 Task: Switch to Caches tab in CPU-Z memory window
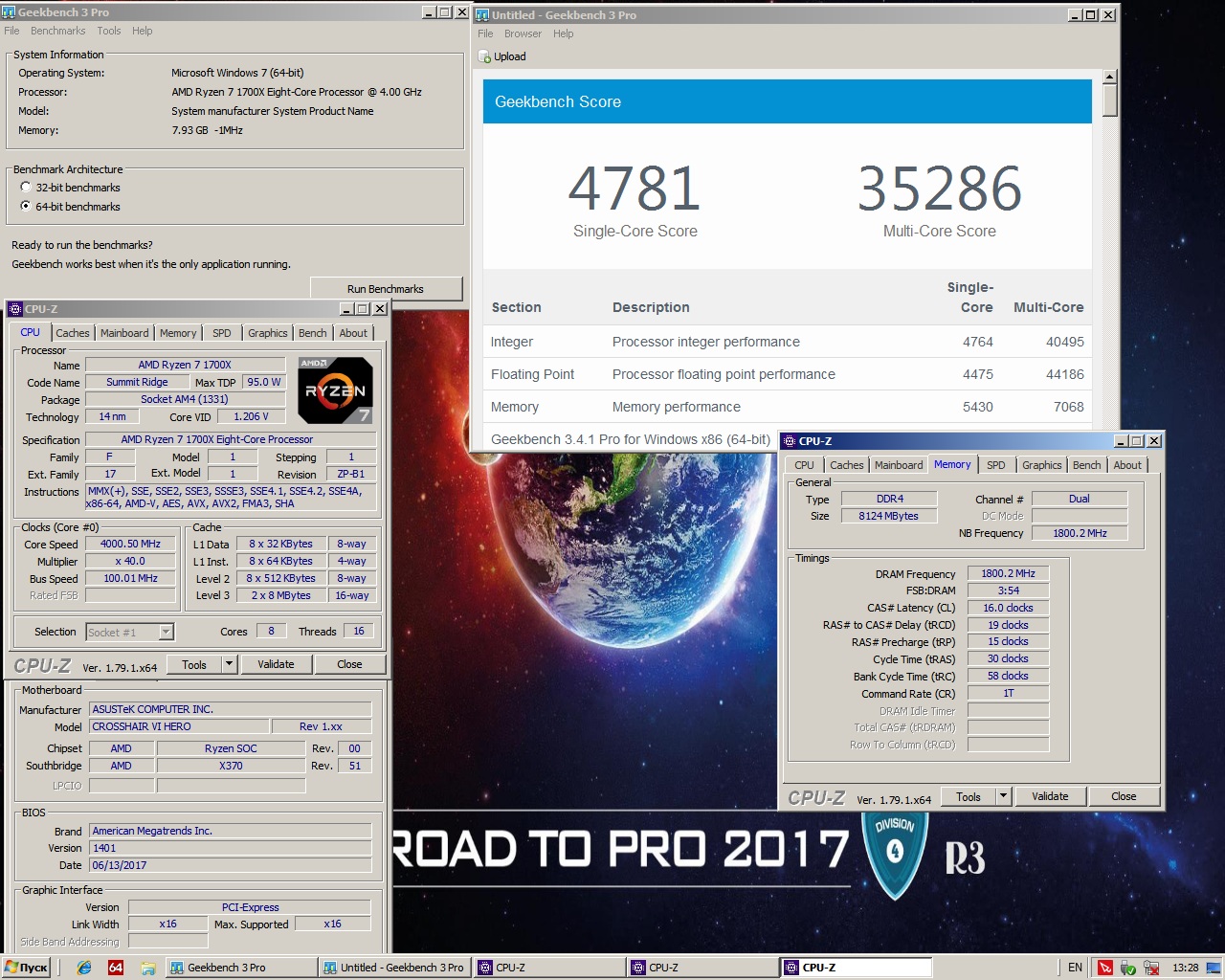[846, 465]
